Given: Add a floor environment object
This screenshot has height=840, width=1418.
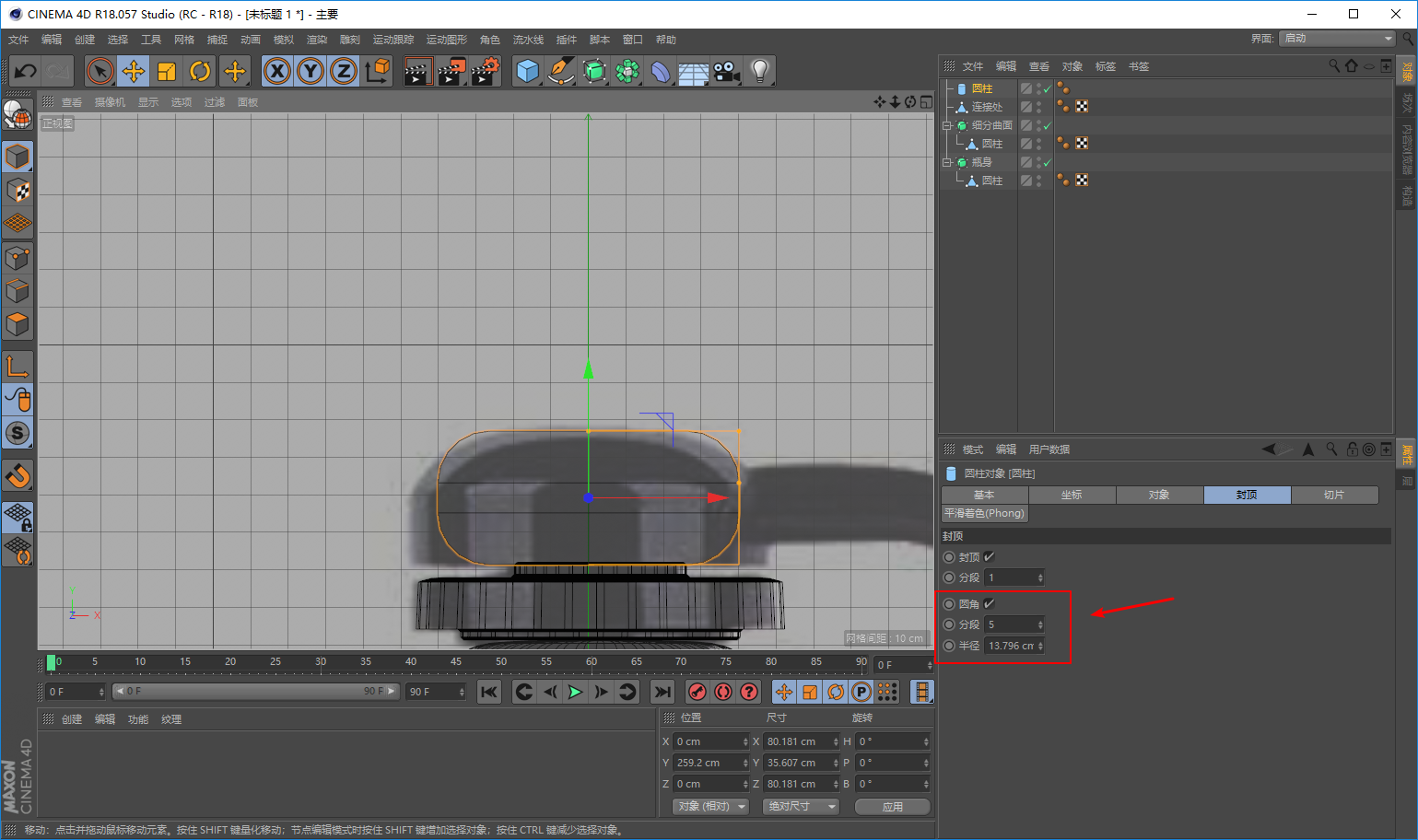Looking at the screenshot, I should click(694, 71).
